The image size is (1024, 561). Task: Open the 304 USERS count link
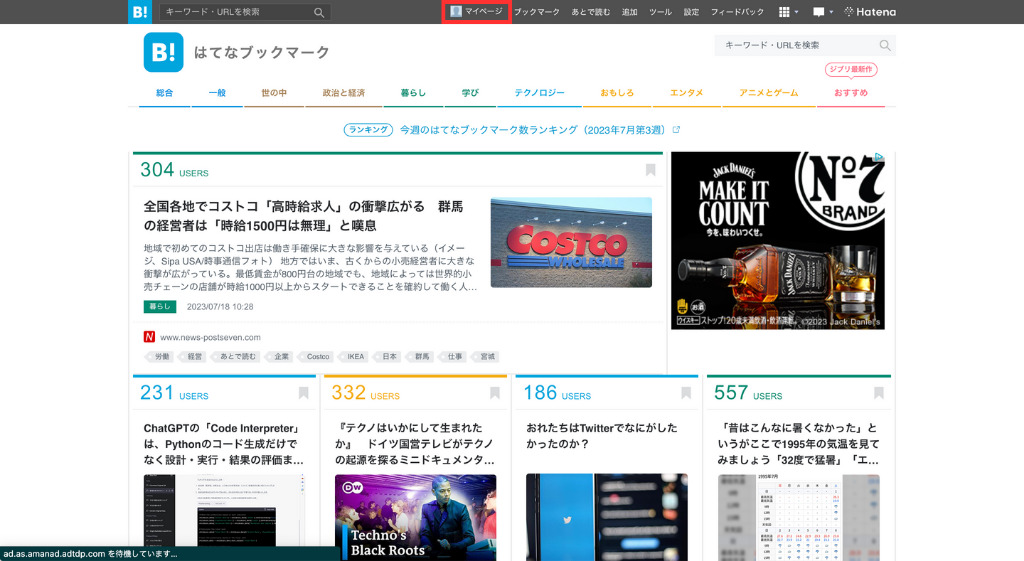pyautogui.click(x=174, y=170)
